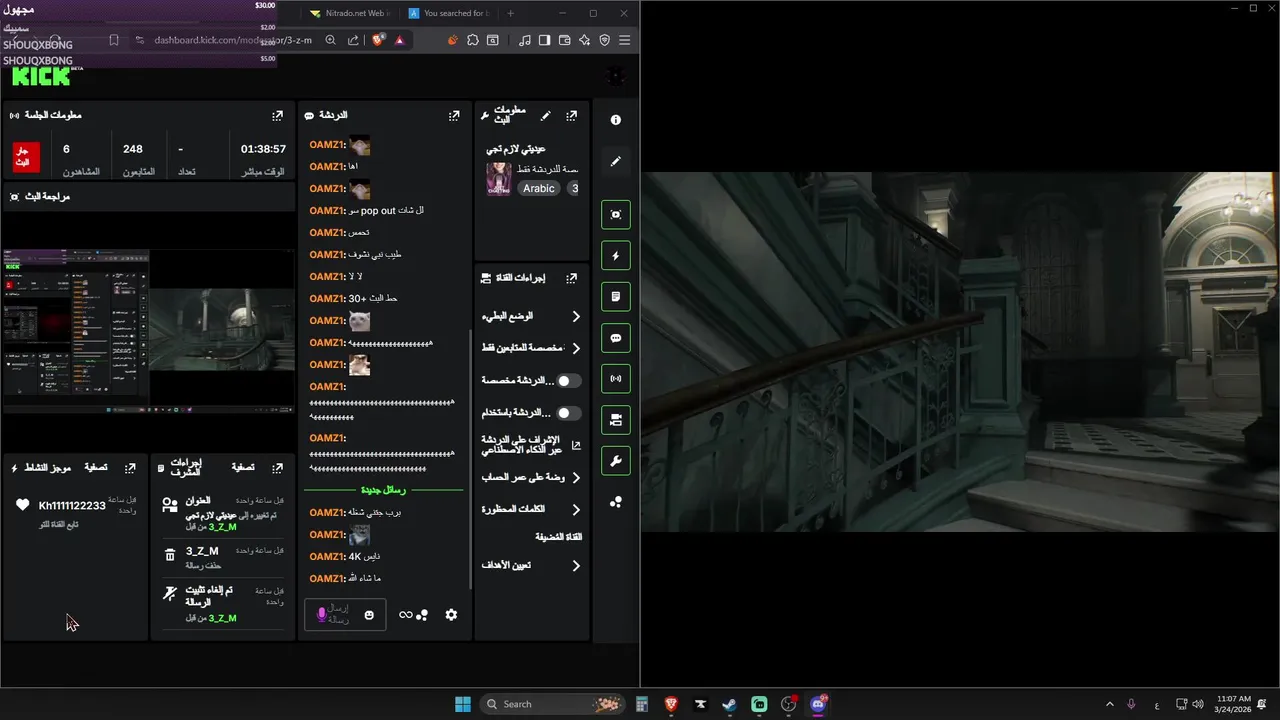The width and height of the screenshot is (1280, 720).
Task: Pop out the stream info panel
Action: tap(571, 116)
